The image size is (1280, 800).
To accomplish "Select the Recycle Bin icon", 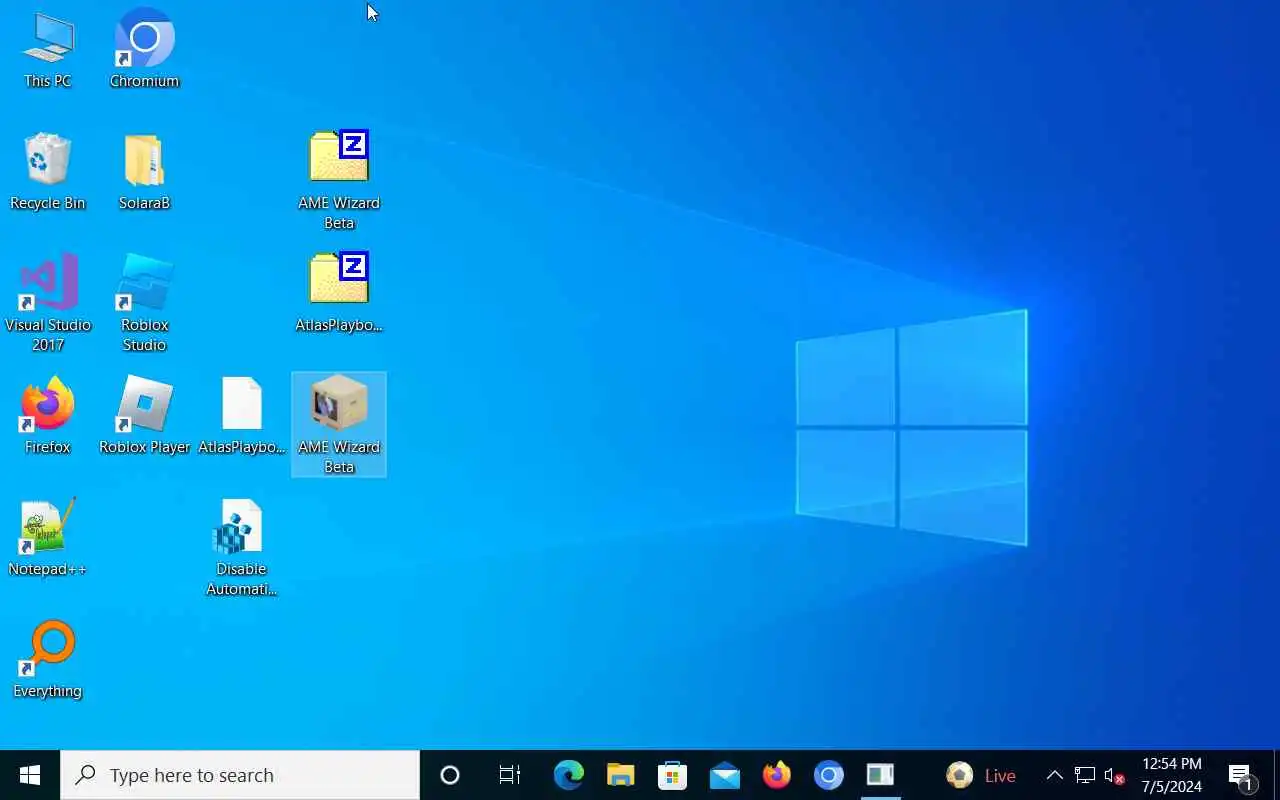I will click(47, 172).
